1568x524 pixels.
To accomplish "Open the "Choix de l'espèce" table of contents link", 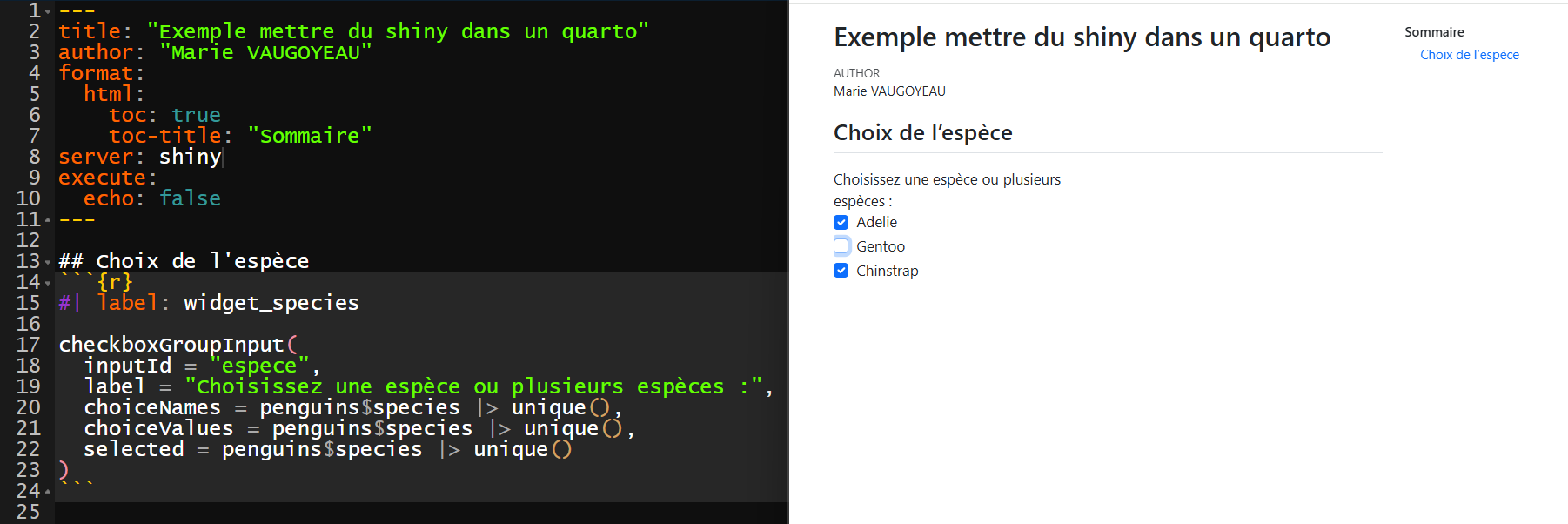I will click(x=1469, y=55).
